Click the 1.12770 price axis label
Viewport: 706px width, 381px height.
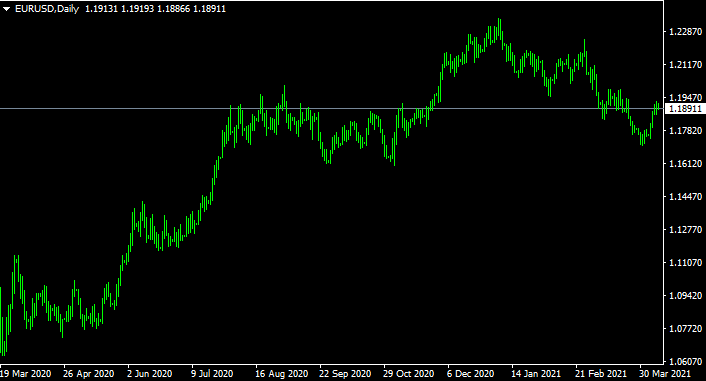[x=686, y=230]
